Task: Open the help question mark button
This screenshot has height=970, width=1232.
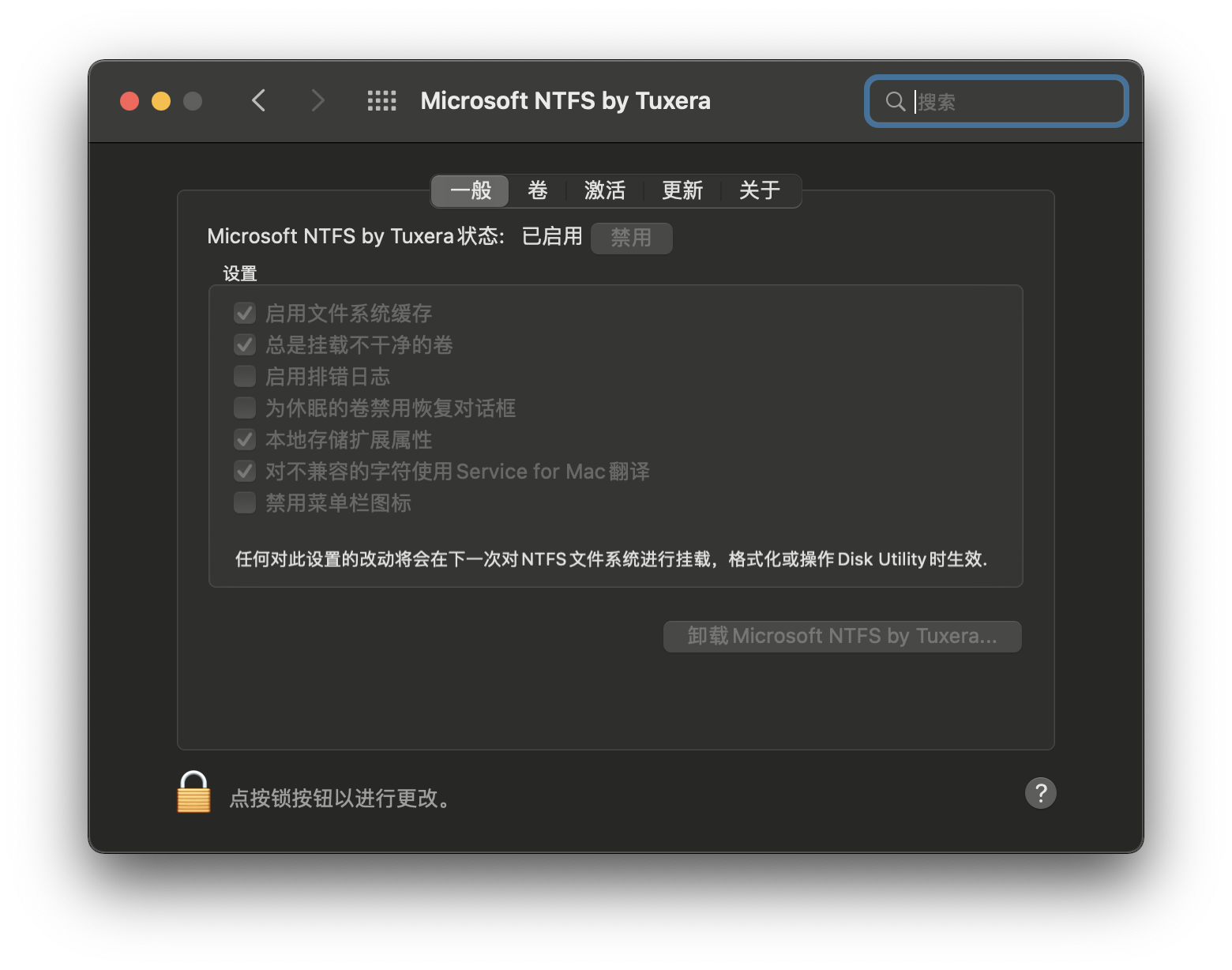Action: (1040, 792)
